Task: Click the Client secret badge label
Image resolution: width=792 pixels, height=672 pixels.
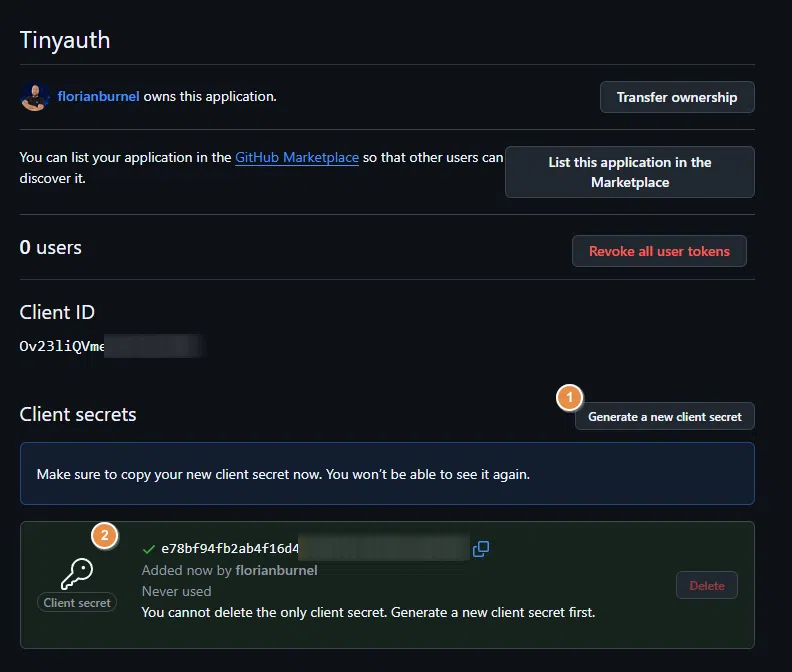Action: 77,603
